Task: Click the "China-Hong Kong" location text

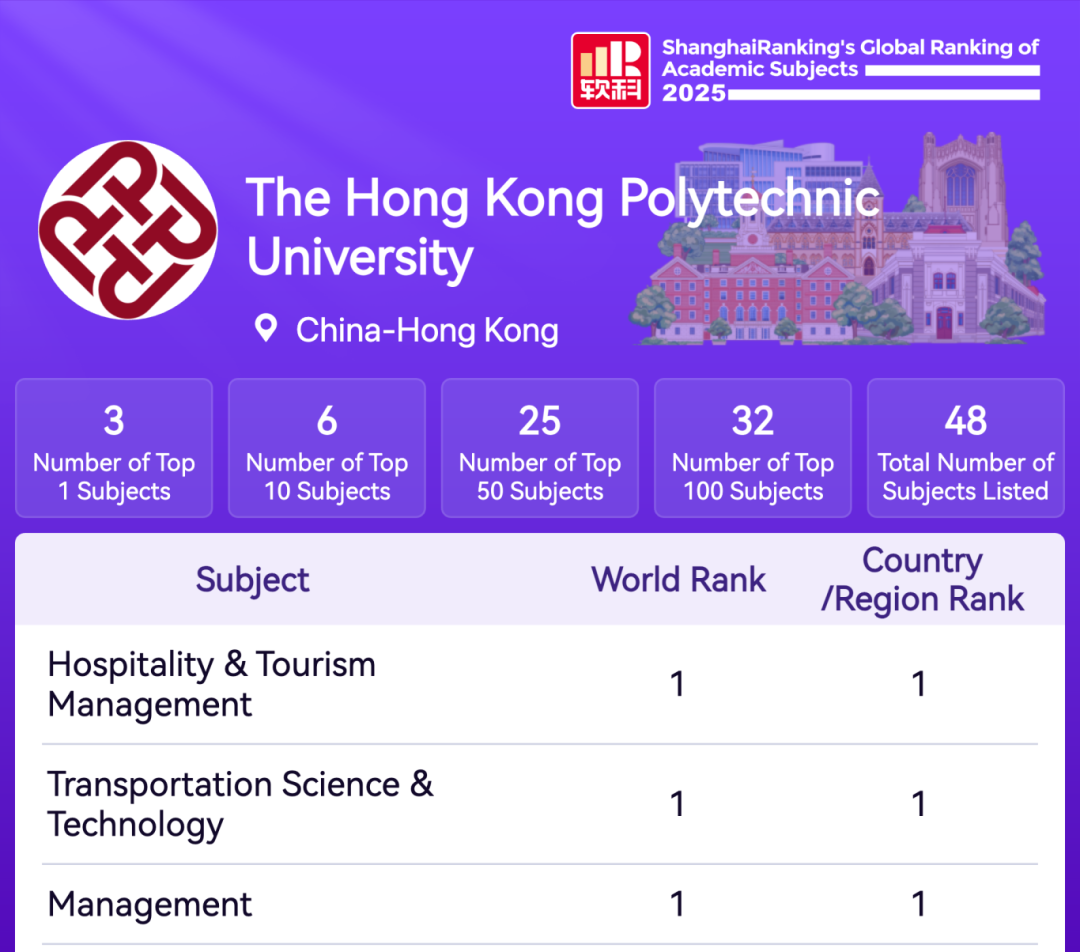Action: click(x=427, y=330)
